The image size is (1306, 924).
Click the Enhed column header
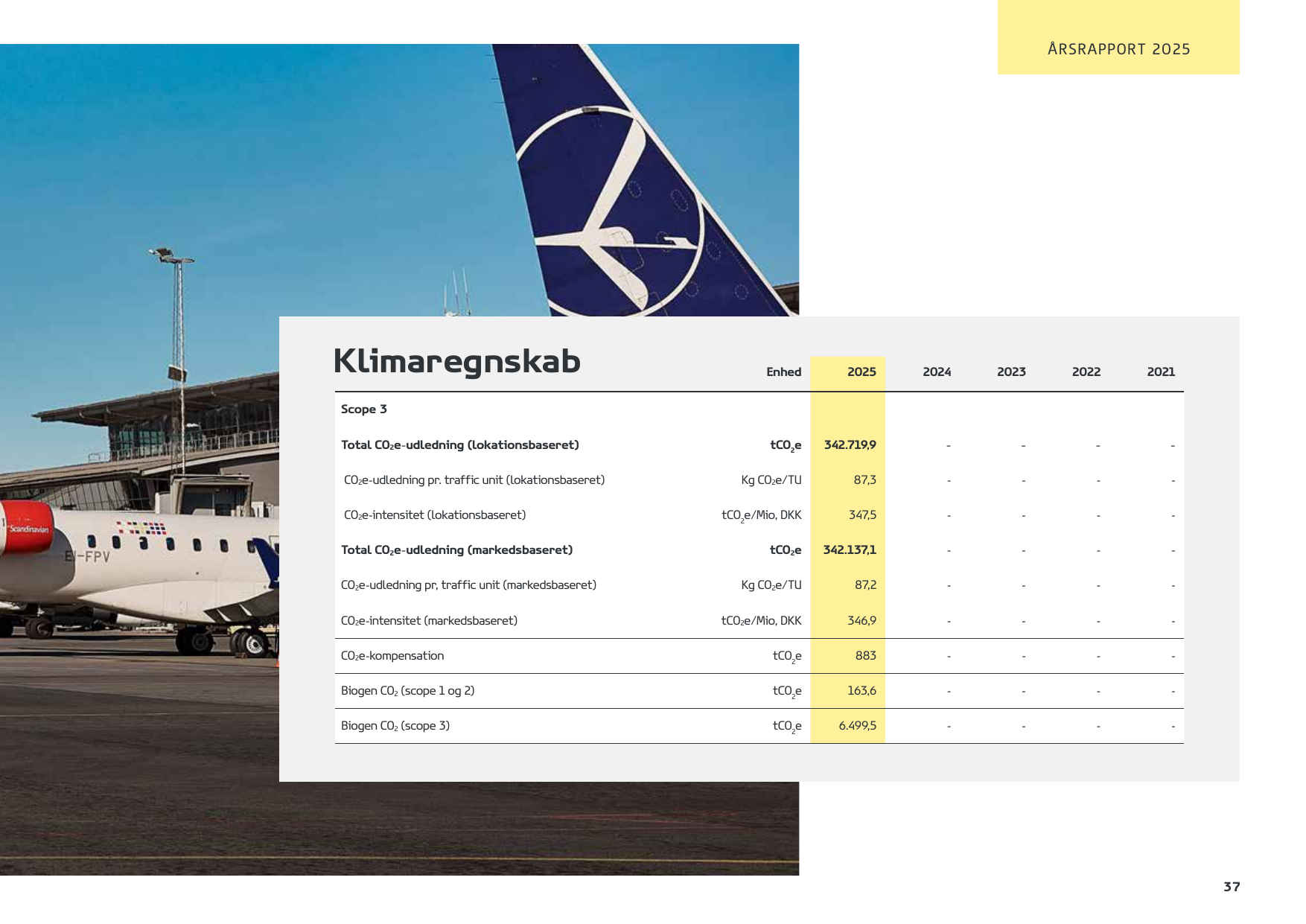pos(783,372)
